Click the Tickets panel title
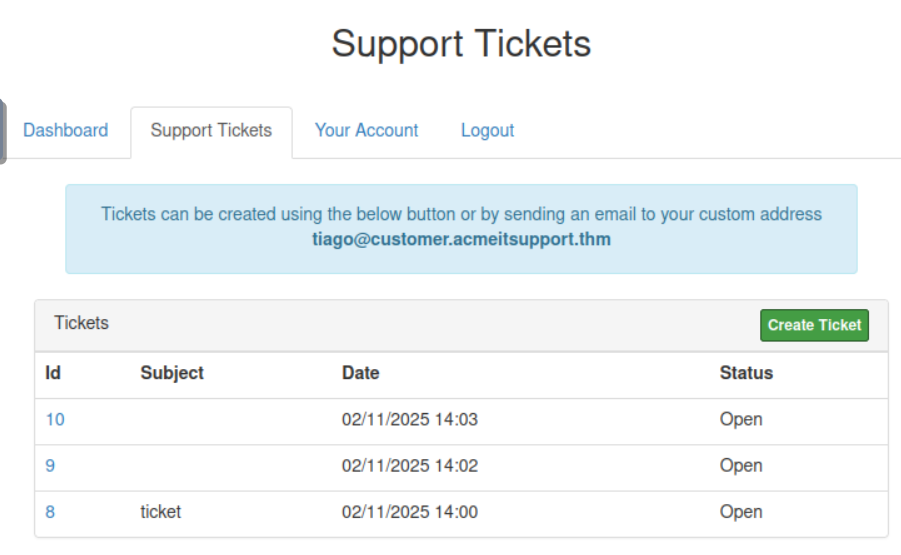 pyautogui.click(x=81, y=323)
